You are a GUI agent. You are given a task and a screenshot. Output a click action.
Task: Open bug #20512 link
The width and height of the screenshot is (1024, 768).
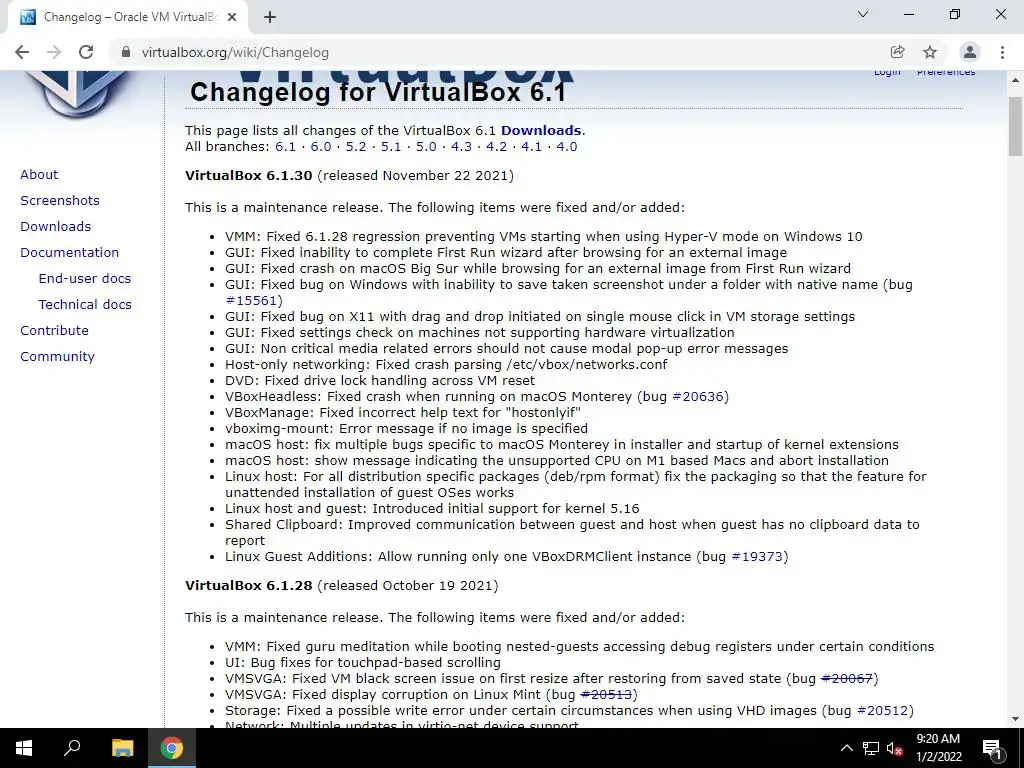point(882,711)
